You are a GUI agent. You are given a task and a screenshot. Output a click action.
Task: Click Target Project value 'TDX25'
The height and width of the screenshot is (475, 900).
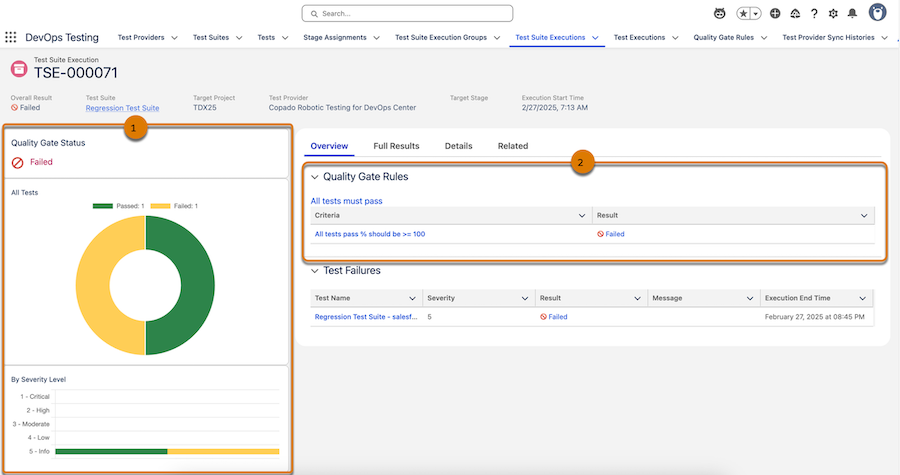pyautogui.click(x=205, y=108)
